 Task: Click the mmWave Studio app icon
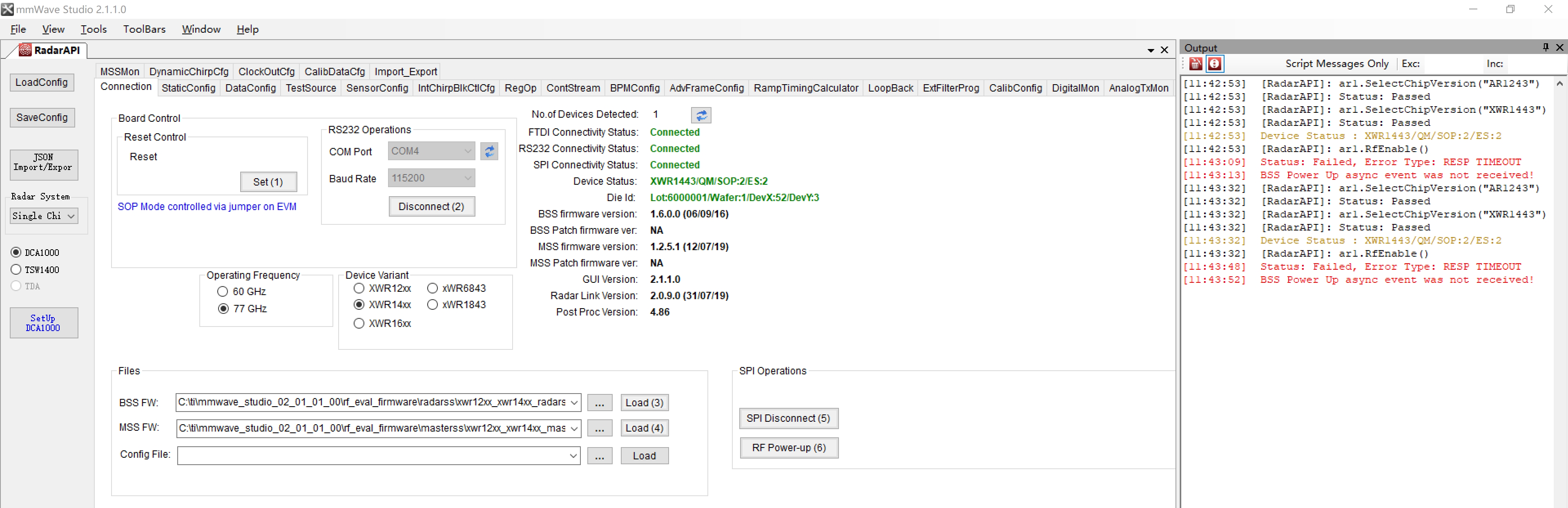coord(7,9)
